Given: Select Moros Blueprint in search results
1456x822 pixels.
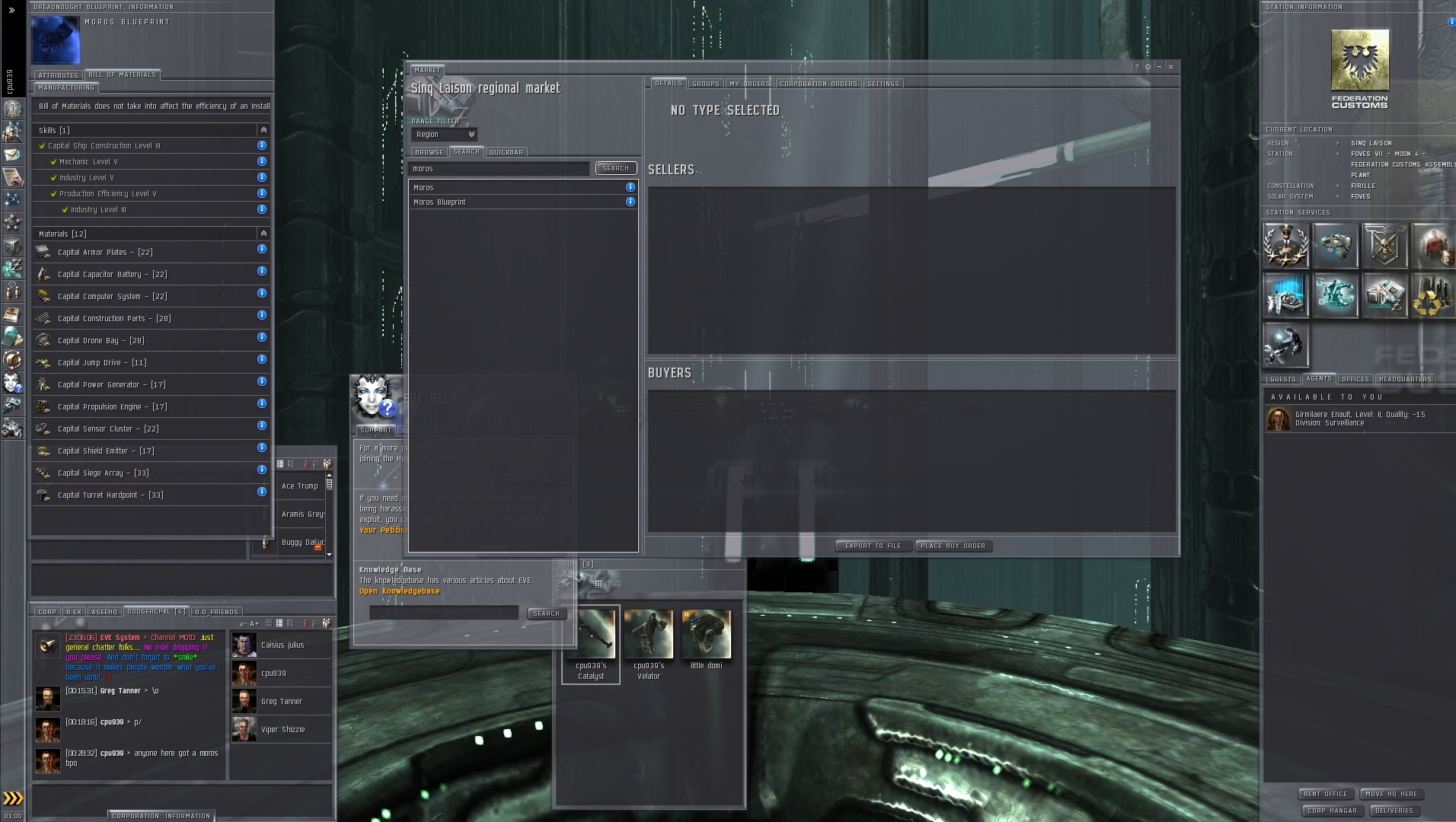Looking at the screenshot, I should (x=523, y=202).
